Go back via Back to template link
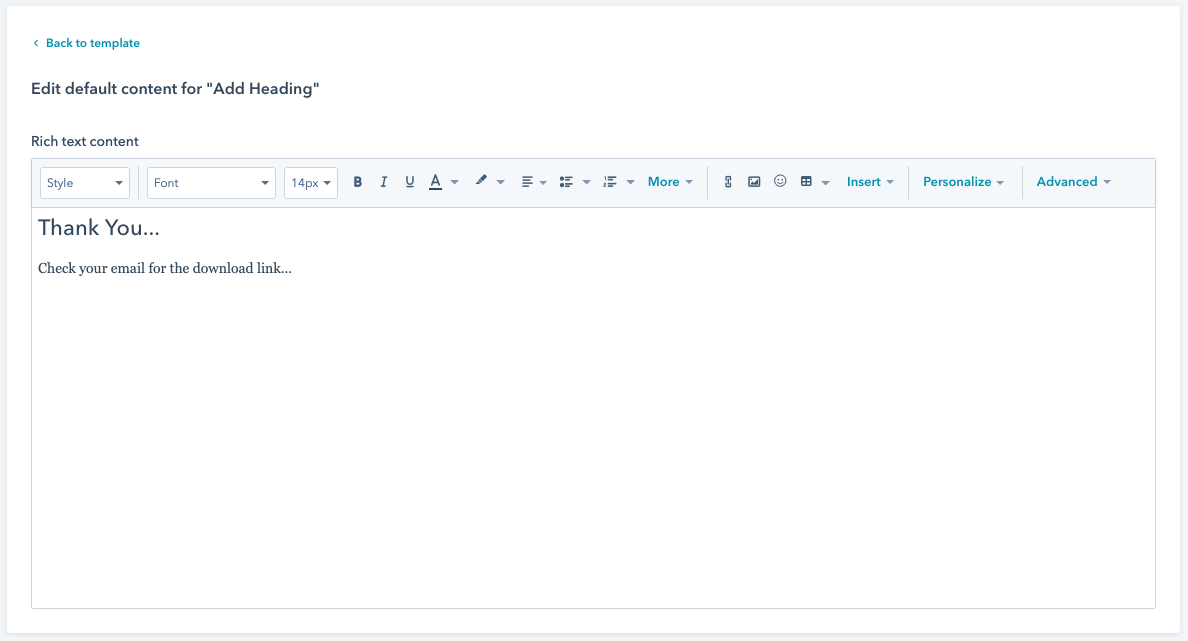 (x=92, y=43)
